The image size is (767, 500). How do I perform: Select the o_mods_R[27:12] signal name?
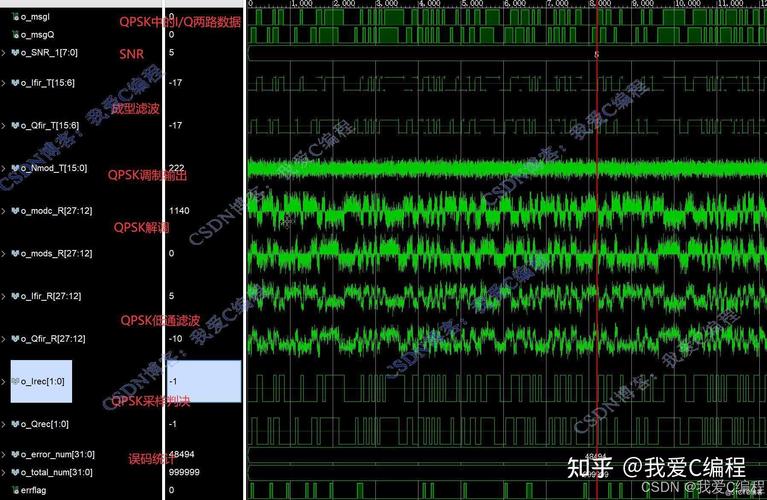tap(57, 253)
